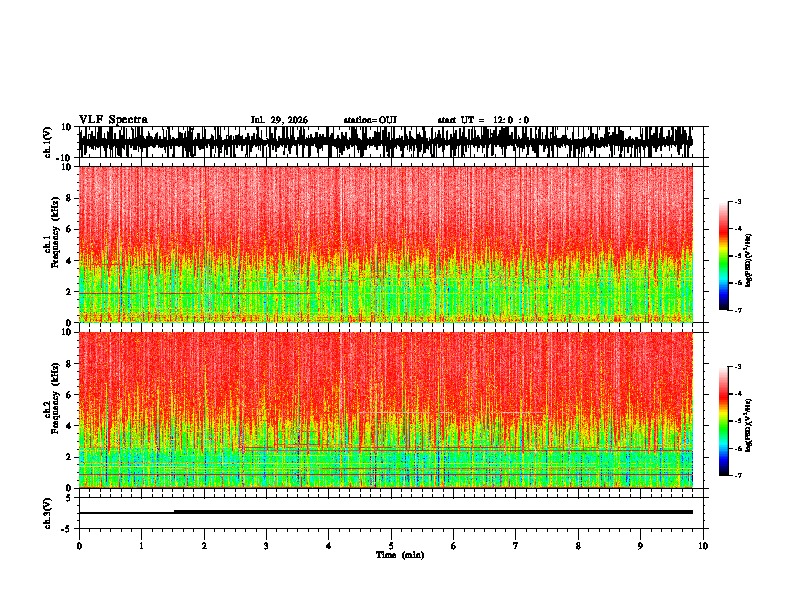Click the ch.1 voltage waveform strip
This screenshot has width=792, height=612.
coord(386,142)
